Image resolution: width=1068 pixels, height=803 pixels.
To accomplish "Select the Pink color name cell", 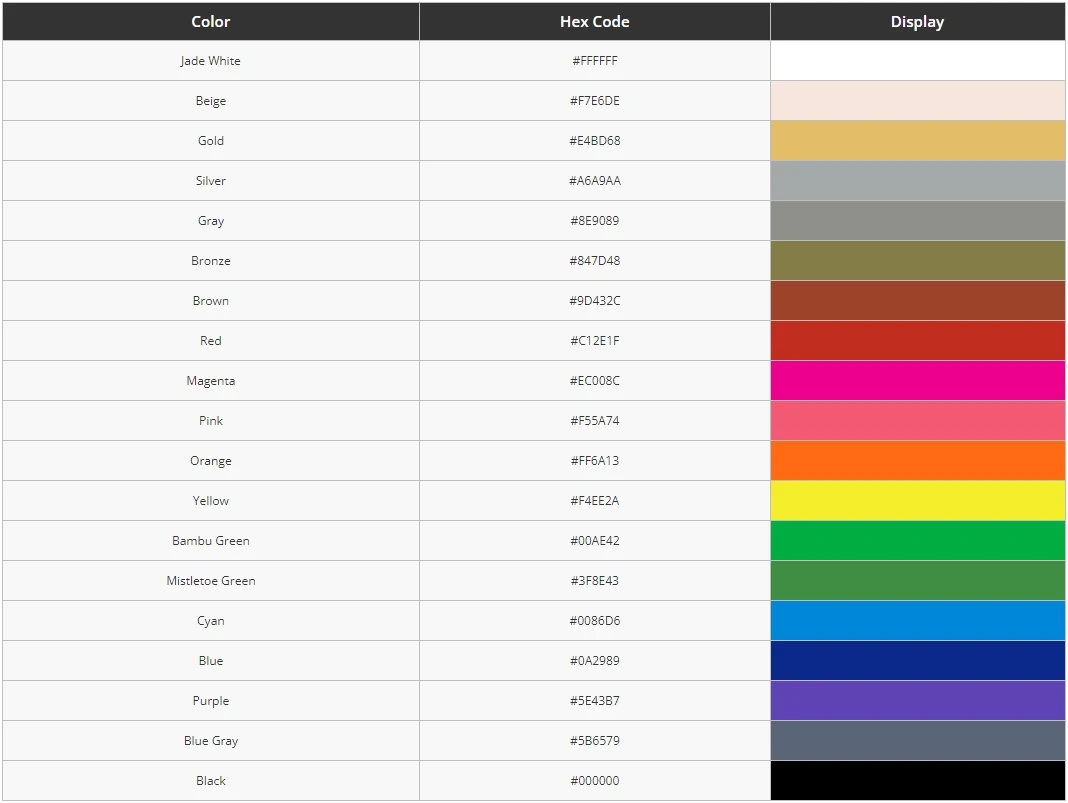I will (211, 421).
